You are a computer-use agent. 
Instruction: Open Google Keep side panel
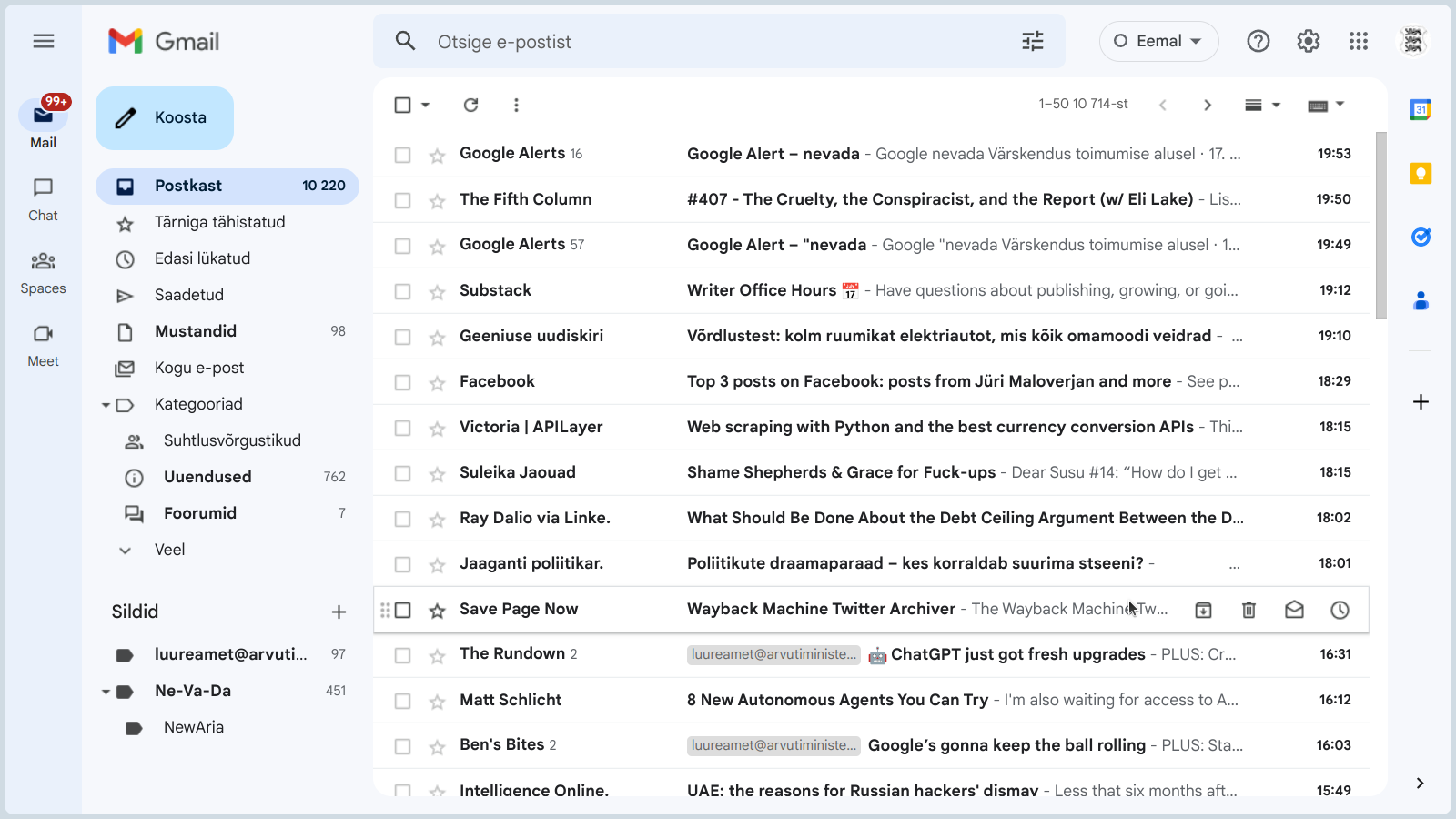coord(1421,173)
